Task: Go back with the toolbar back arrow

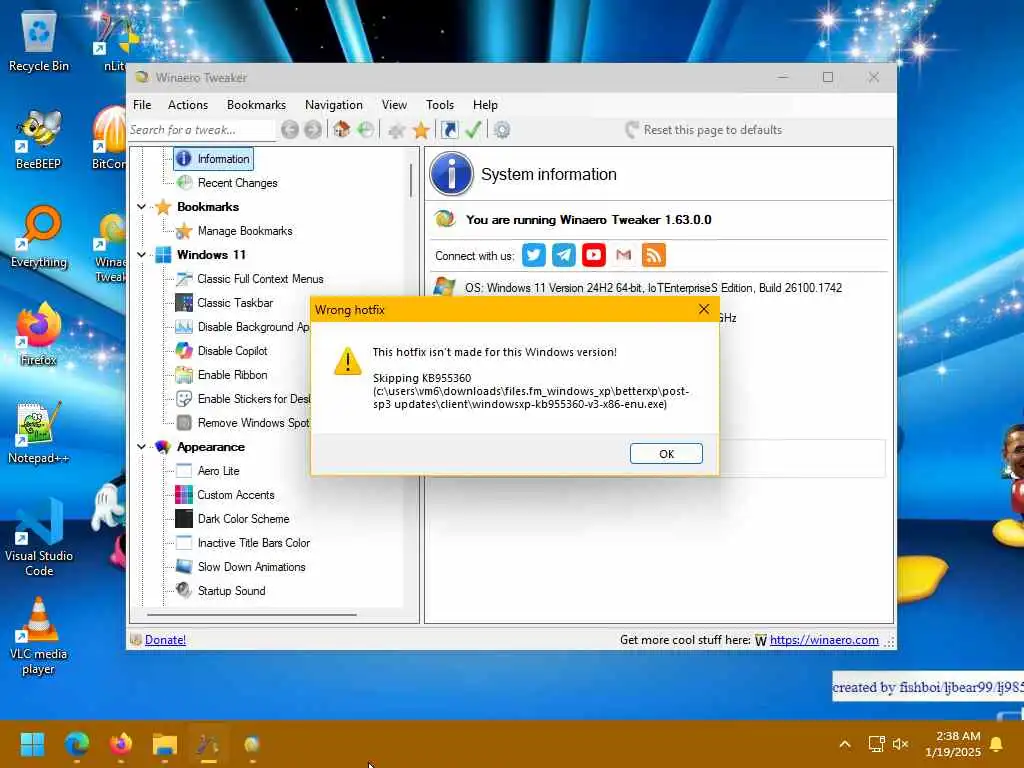Action: (x=290, y=130)
